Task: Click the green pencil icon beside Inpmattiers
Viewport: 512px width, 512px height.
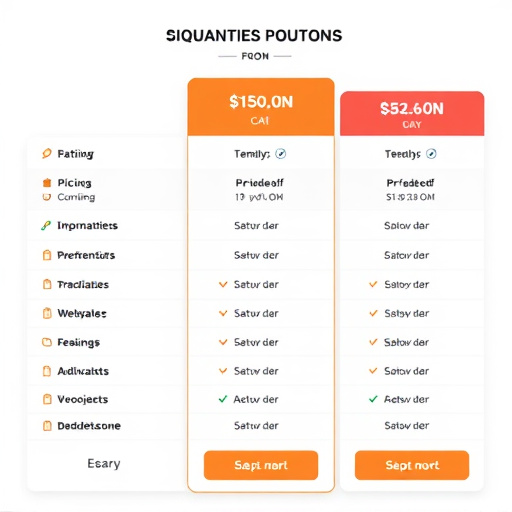Action: [x=46, y=226]
